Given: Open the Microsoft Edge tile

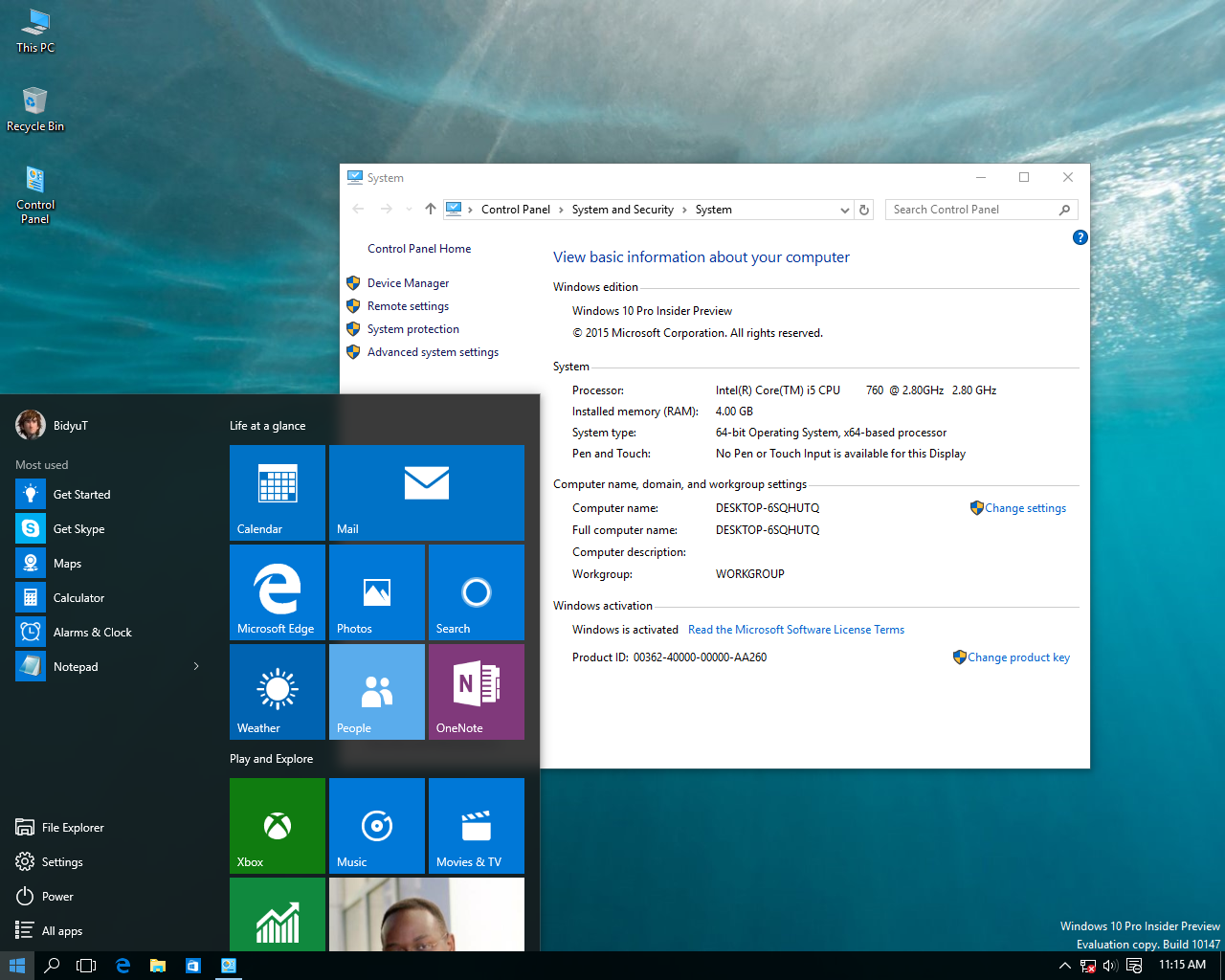Looking at the screenshot, I should coord(278,591).
